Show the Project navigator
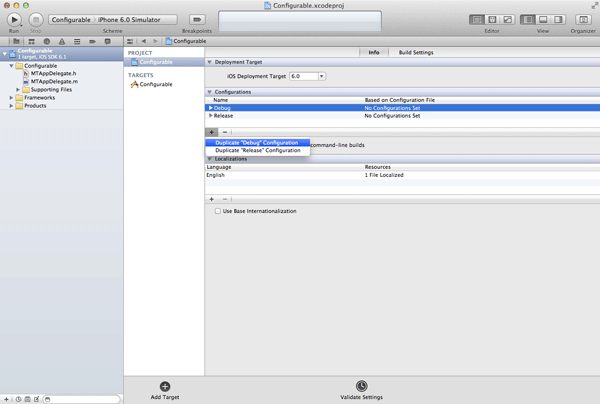 click(16, 41)
